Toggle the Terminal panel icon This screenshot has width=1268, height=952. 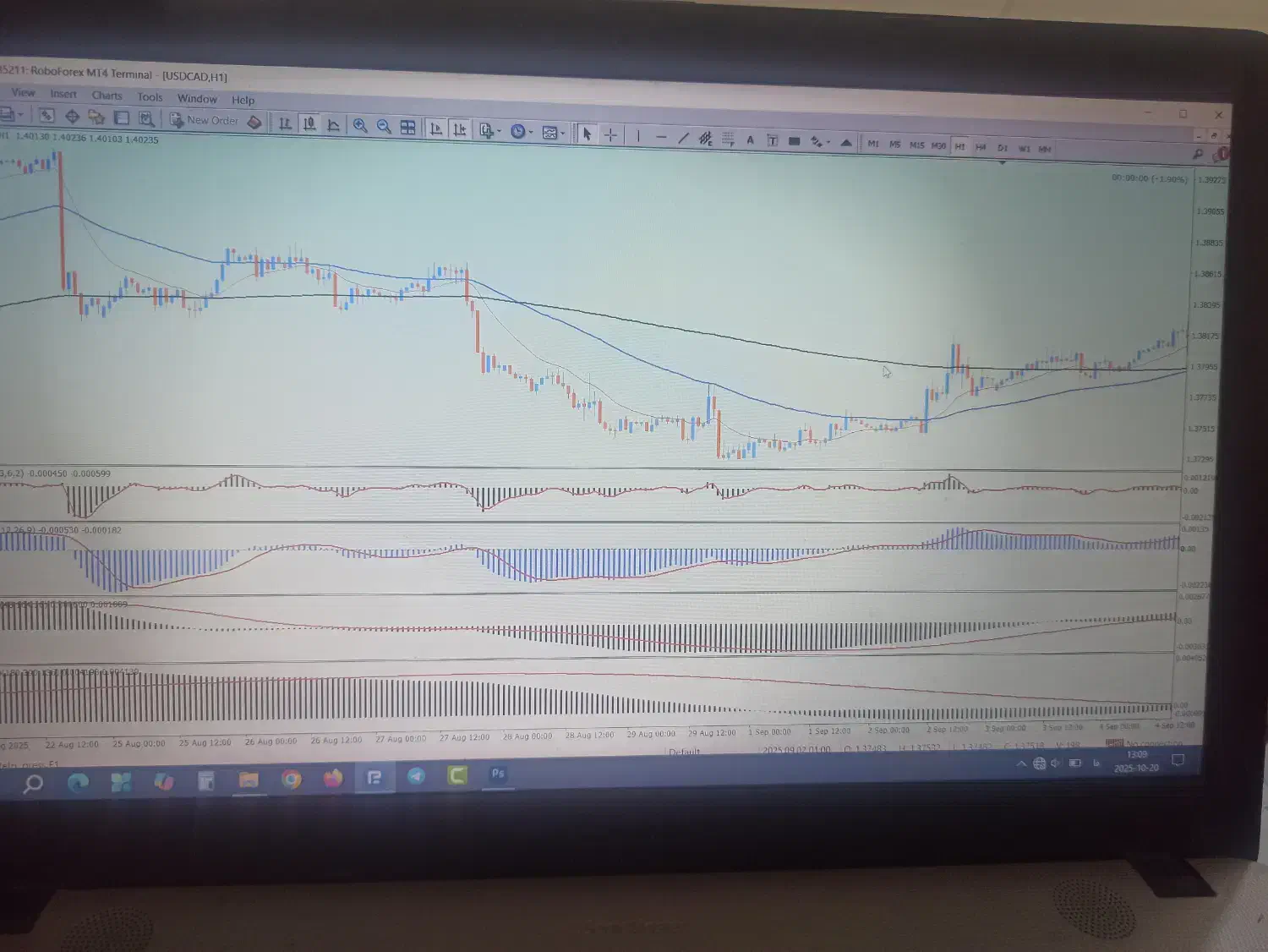click(122, 118)
